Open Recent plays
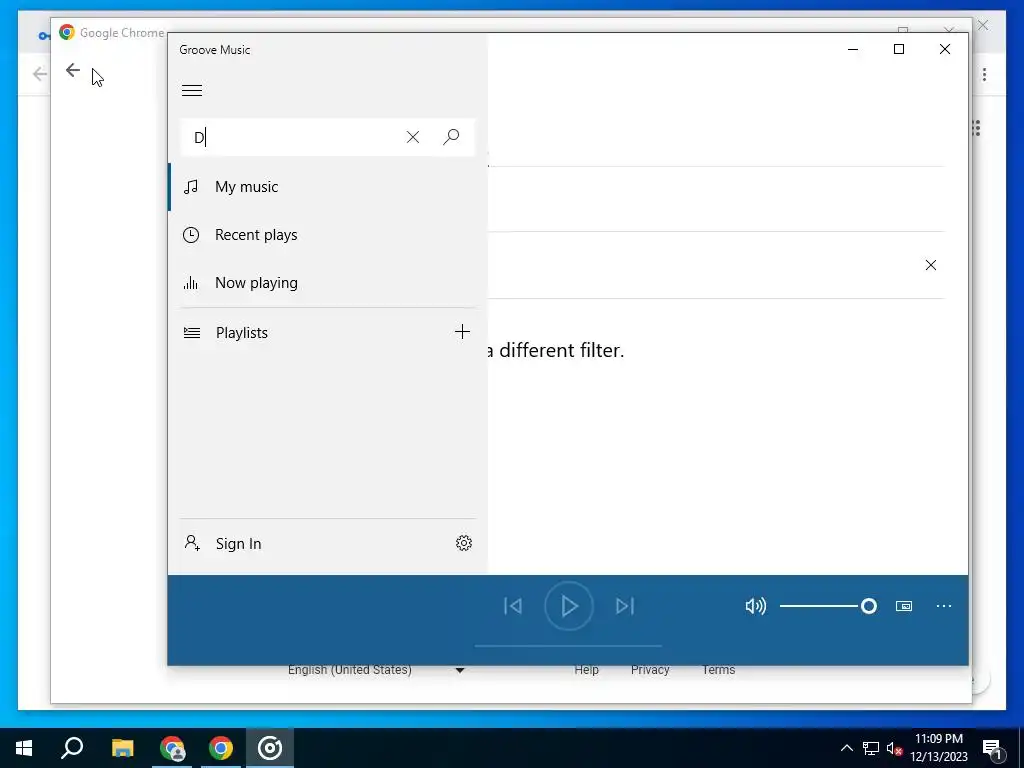Viewport: 1024px width, 768px height. (328, 235)
